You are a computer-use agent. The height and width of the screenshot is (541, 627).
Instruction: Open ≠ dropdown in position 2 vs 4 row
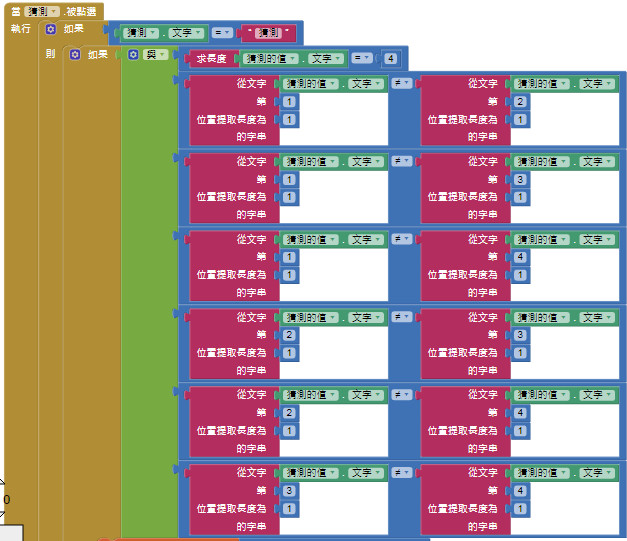coord(401,395)
